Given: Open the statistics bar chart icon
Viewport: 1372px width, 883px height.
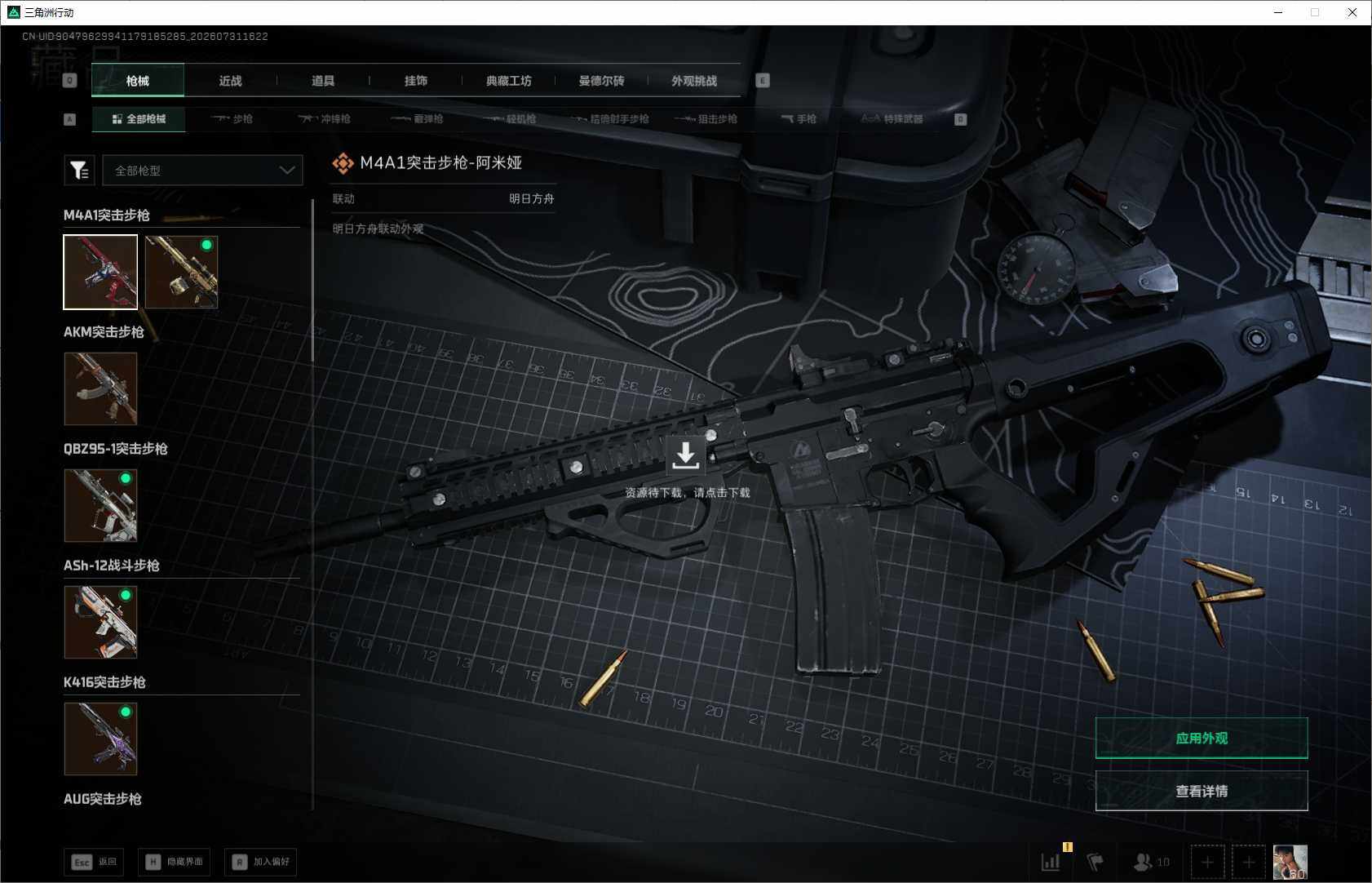Looking at the screenshot, I should 1051,861.
